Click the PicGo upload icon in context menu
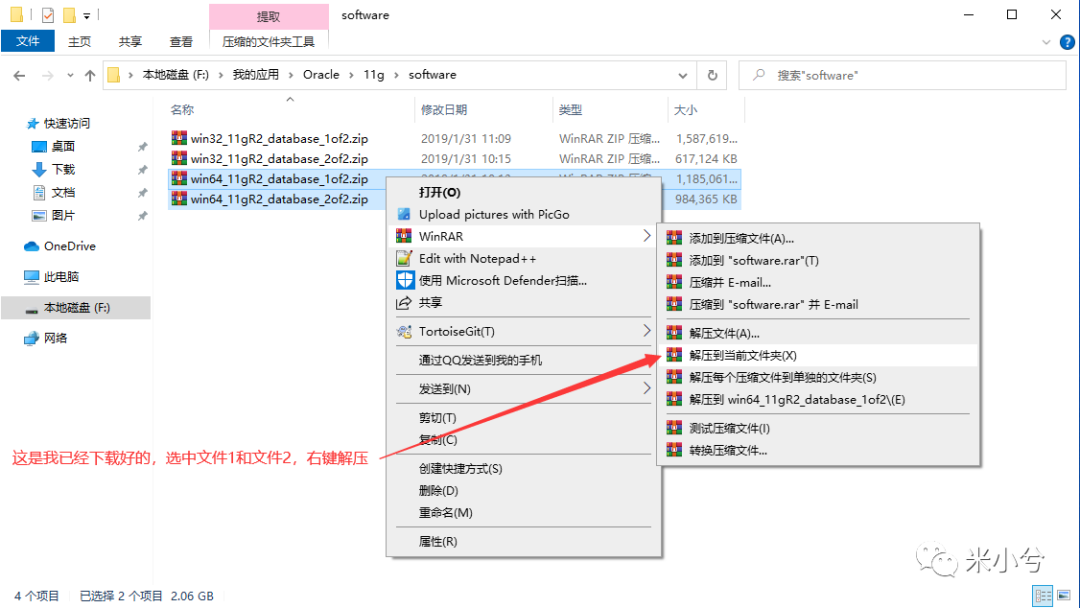Image resolution: width=1080 pixels, height=608 pixels. (404, 214)
